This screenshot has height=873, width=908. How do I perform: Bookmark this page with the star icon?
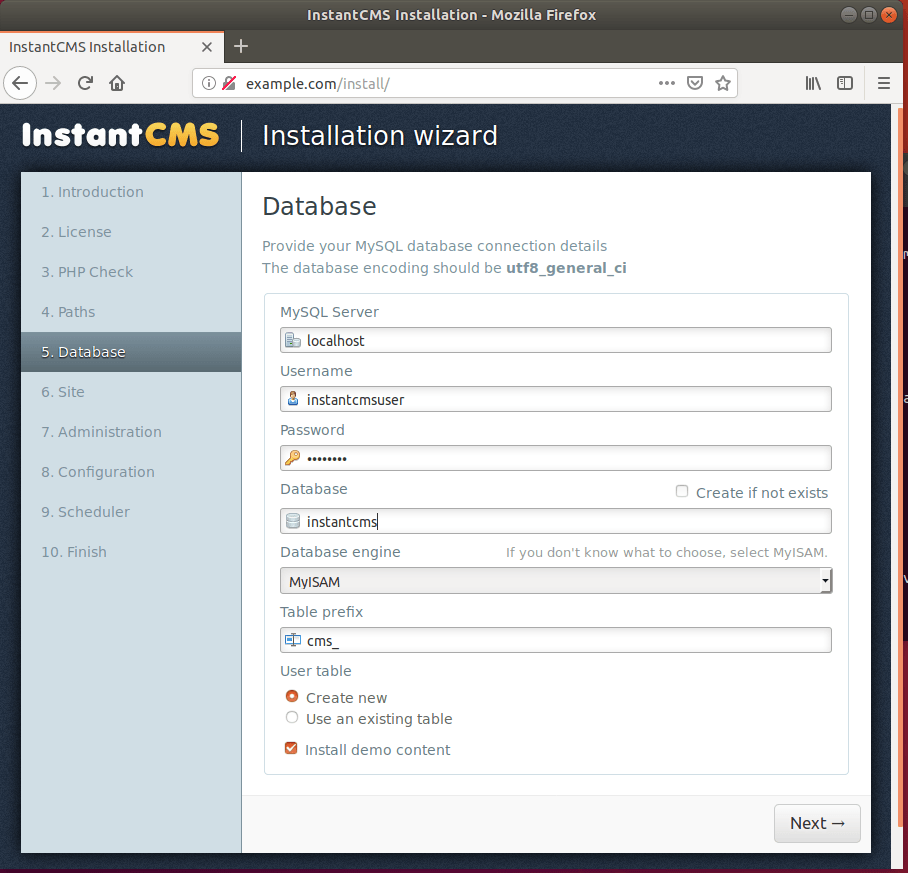722,83
